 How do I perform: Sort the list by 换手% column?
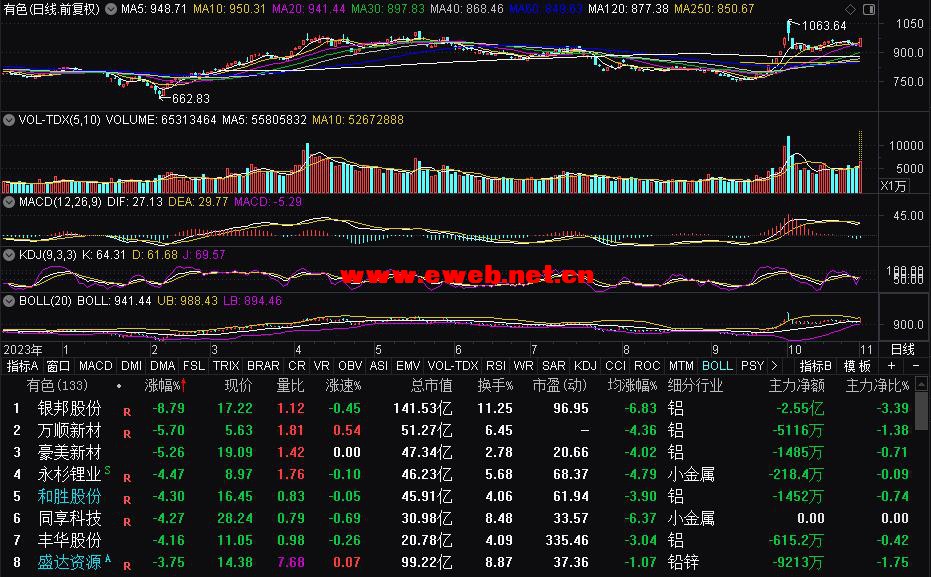495,386
